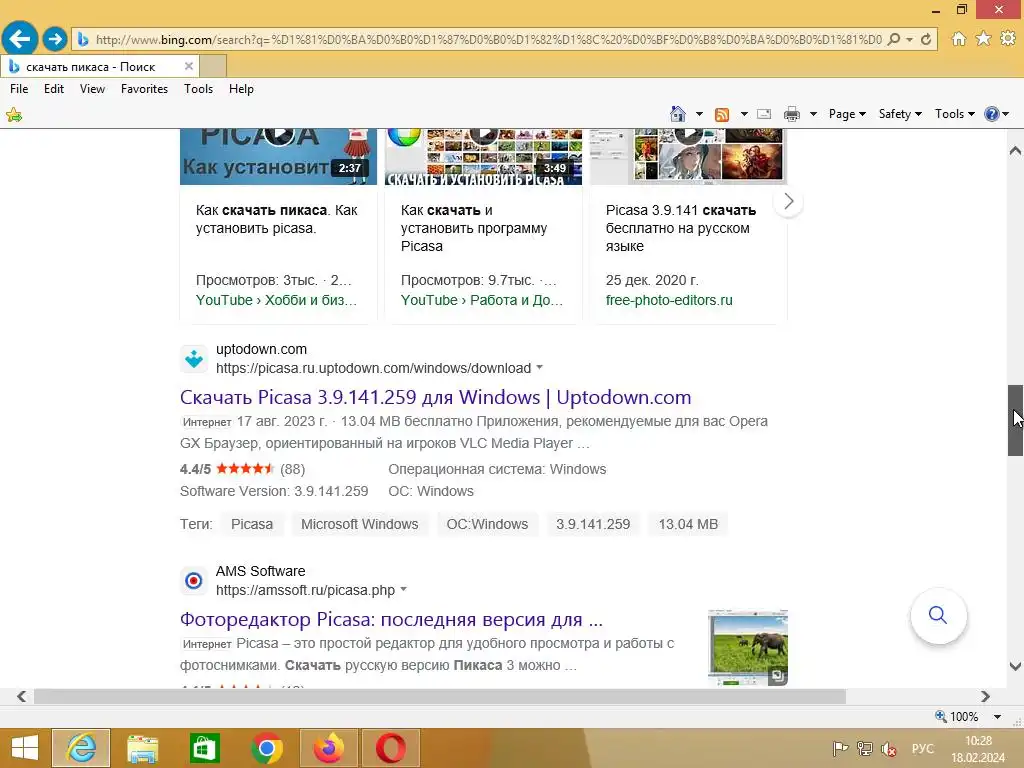Click the OC:Windows tag chip
Viewport: 1024px width, 768px height.
coord(487,524)
